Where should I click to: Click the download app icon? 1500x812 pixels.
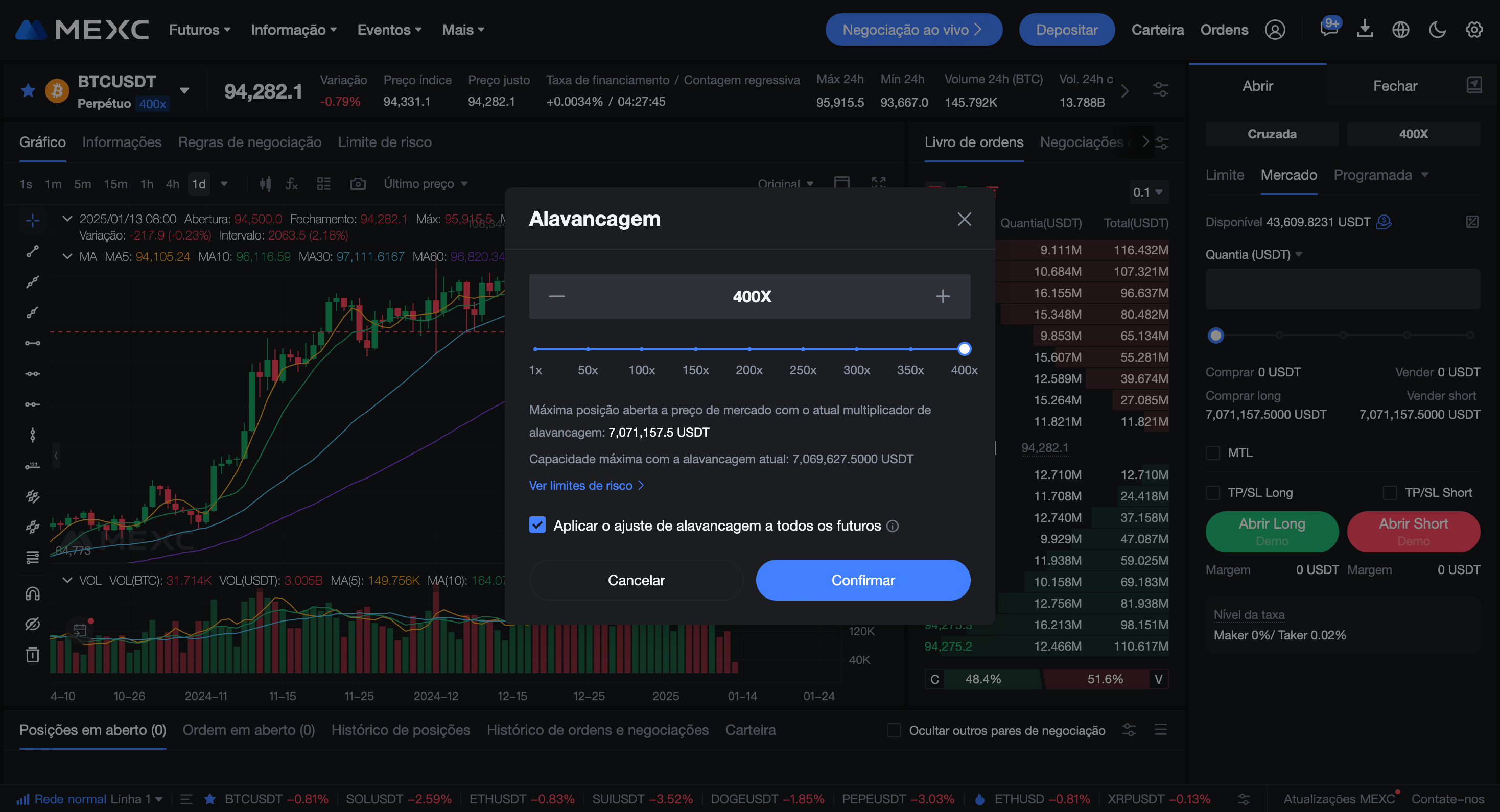1364,30
